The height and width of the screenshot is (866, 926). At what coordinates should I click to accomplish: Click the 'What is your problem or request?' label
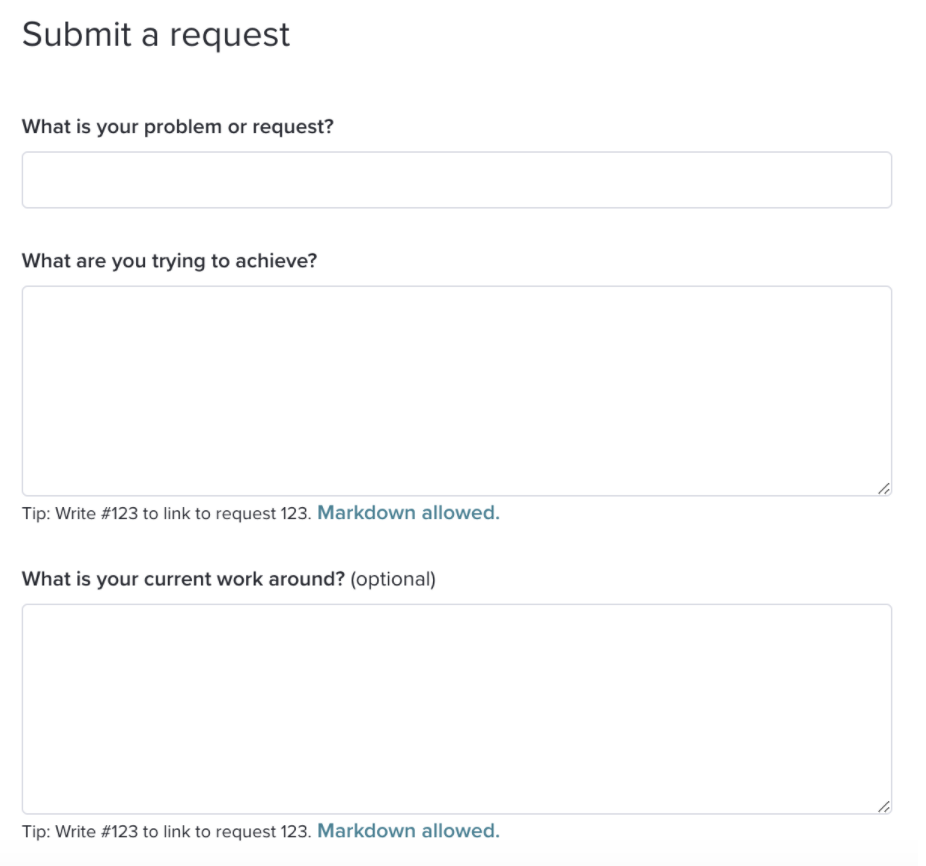[178, 126]
